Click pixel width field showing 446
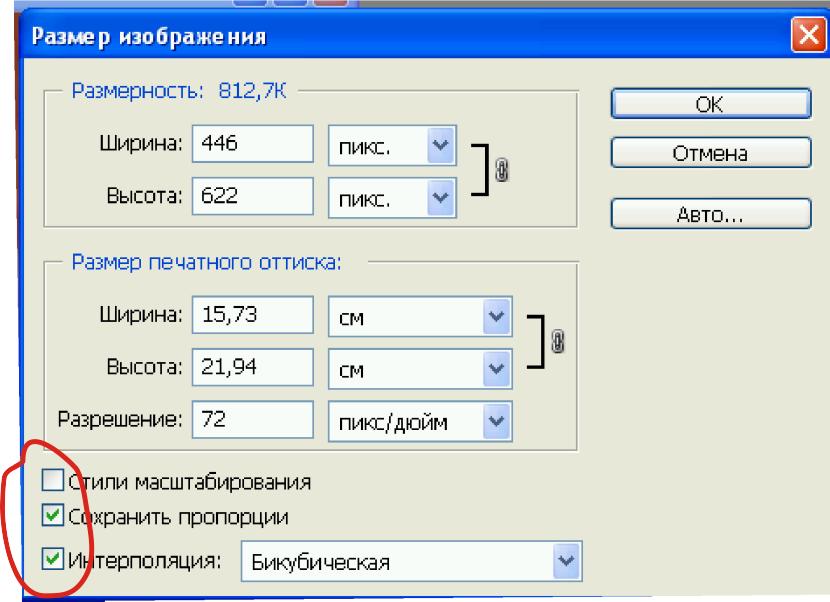 click(252, 143)
